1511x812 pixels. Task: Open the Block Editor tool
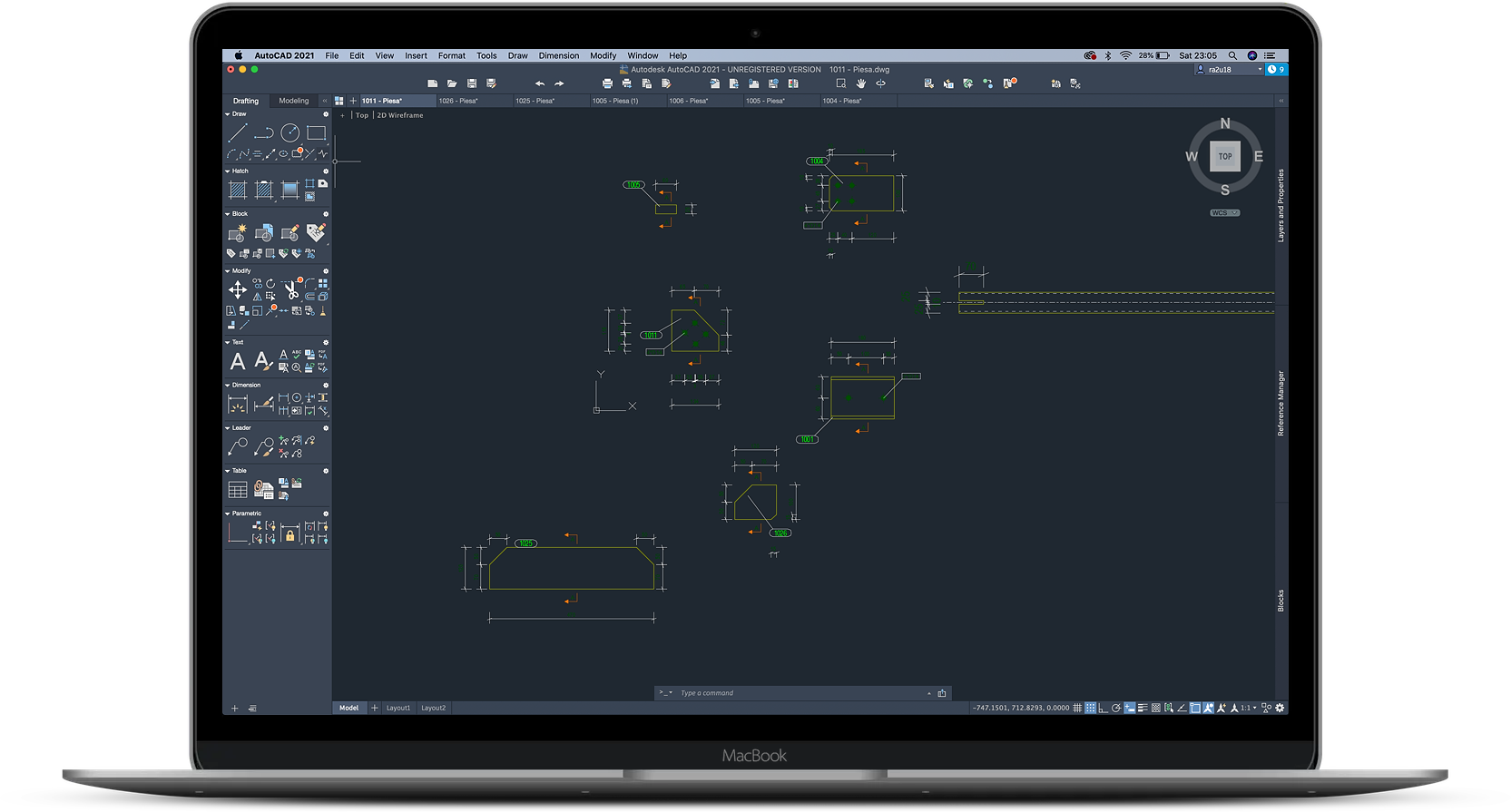click(x=289, y=233)
